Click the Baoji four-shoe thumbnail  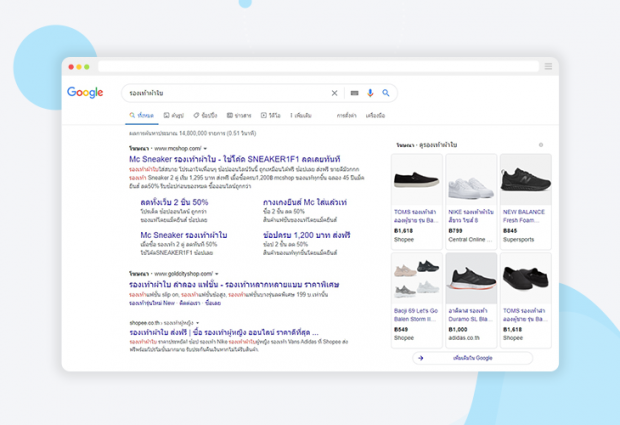417,278
